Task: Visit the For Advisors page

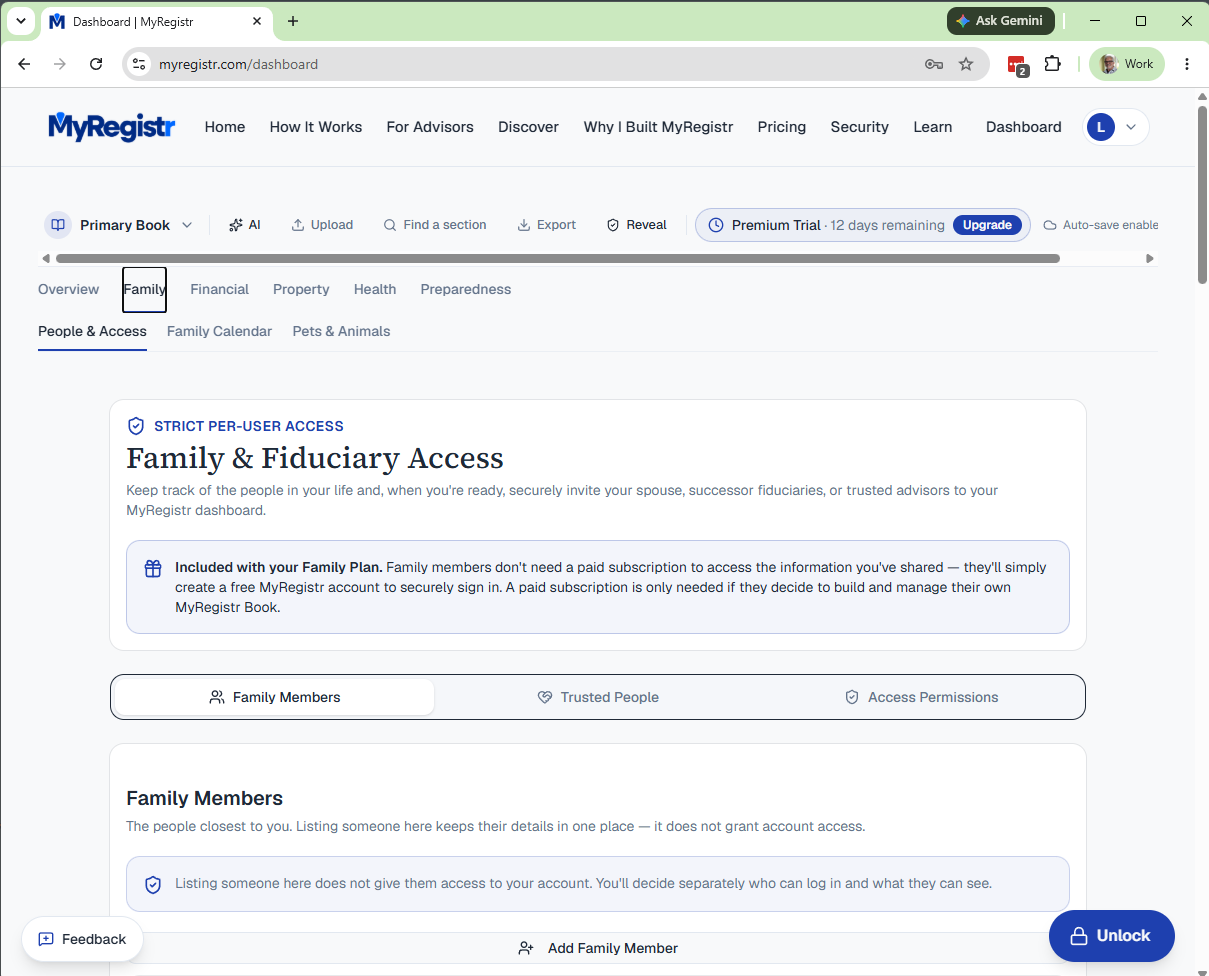Action: (430, 127)
